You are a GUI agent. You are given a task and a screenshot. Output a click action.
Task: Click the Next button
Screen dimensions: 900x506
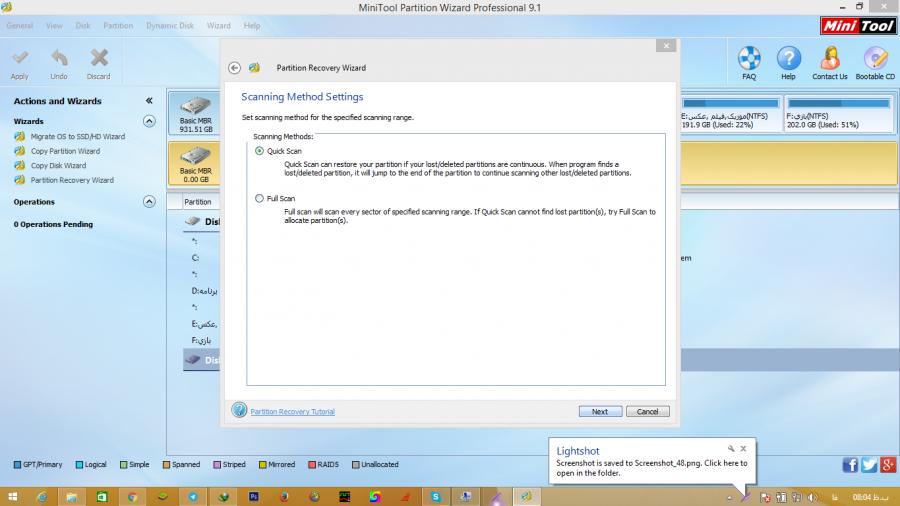coord(600,411)
